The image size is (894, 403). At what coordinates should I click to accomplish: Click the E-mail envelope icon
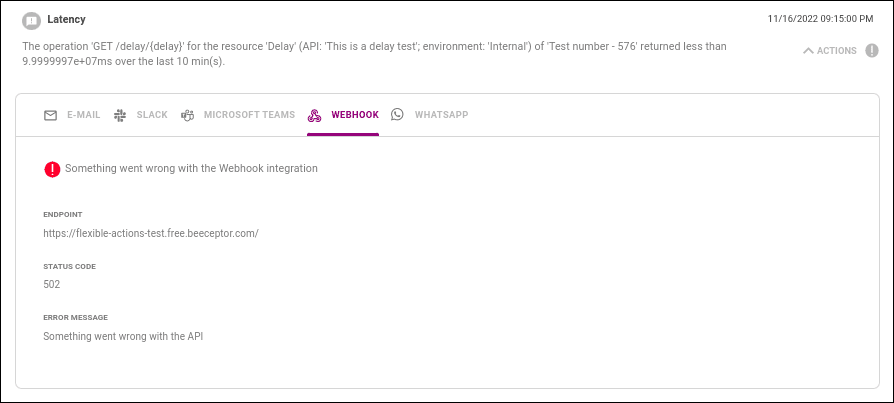[50, 115]
